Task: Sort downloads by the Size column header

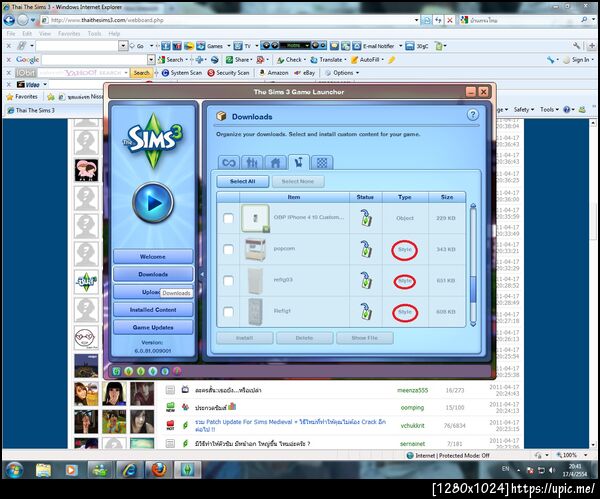Action: pos(447,197)
